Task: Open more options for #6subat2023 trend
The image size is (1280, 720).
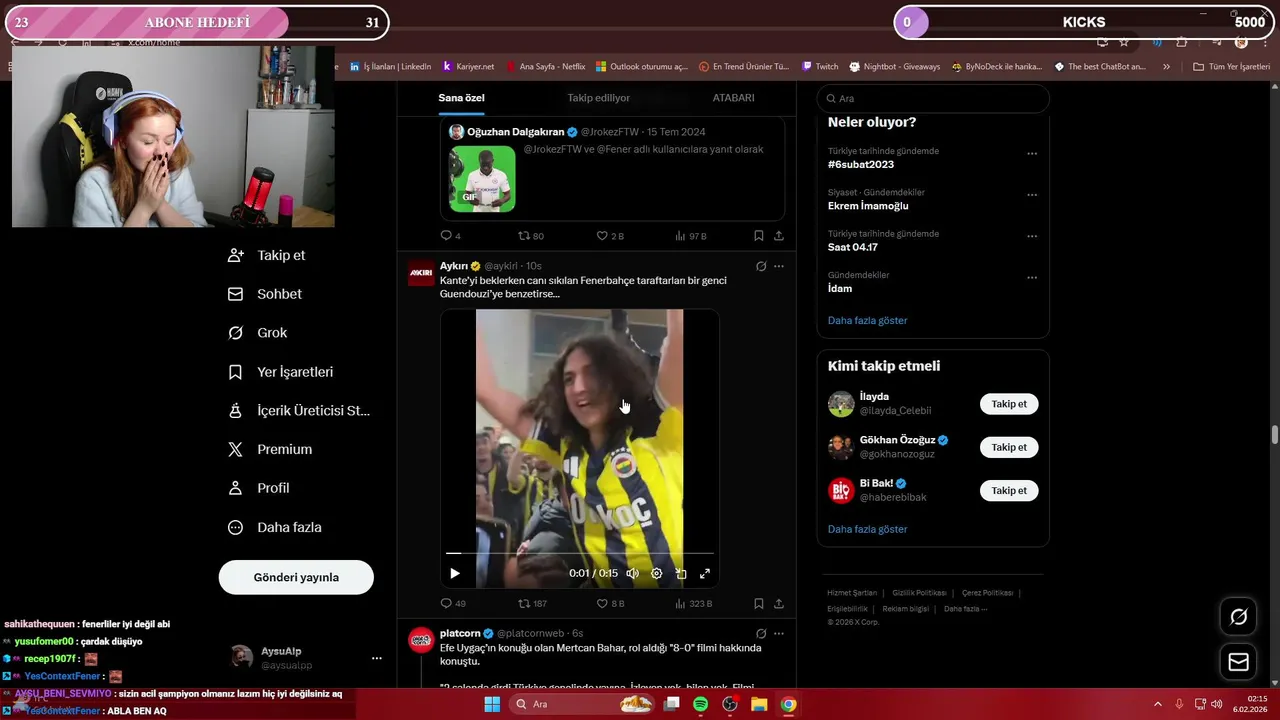Action: [1032, 154]
